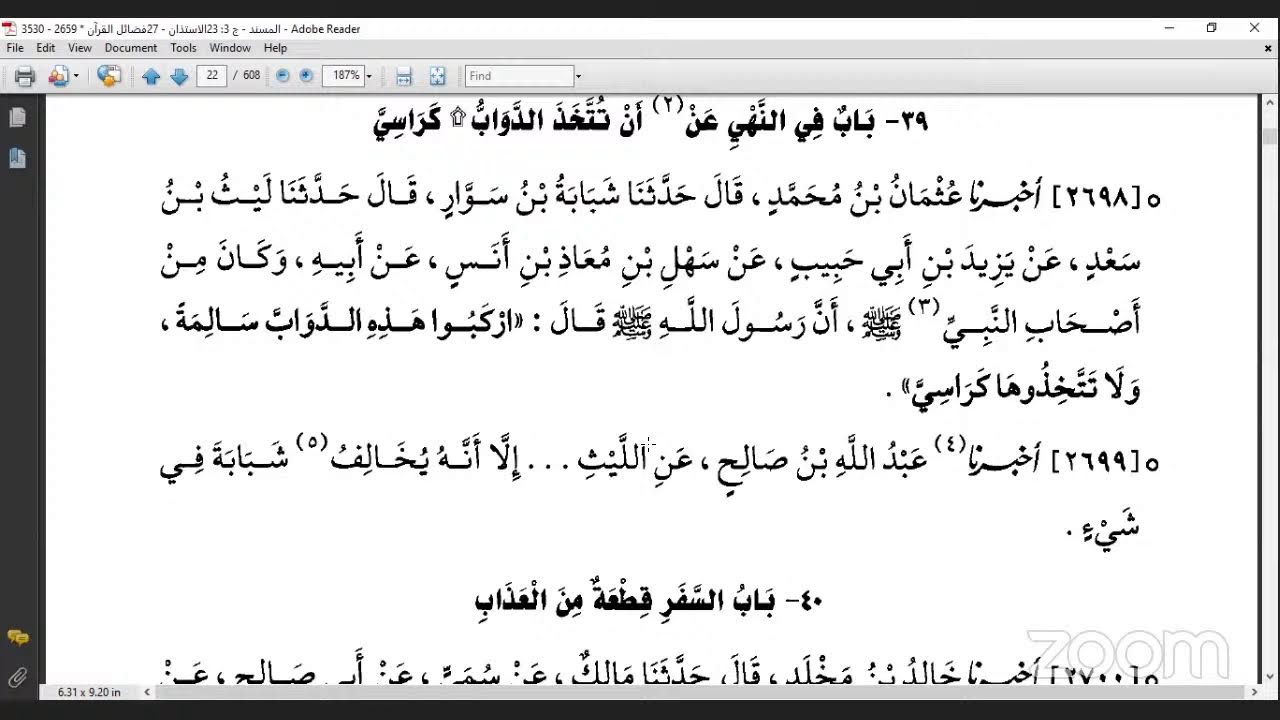Click the Find search box

click(x=519, y=76)
